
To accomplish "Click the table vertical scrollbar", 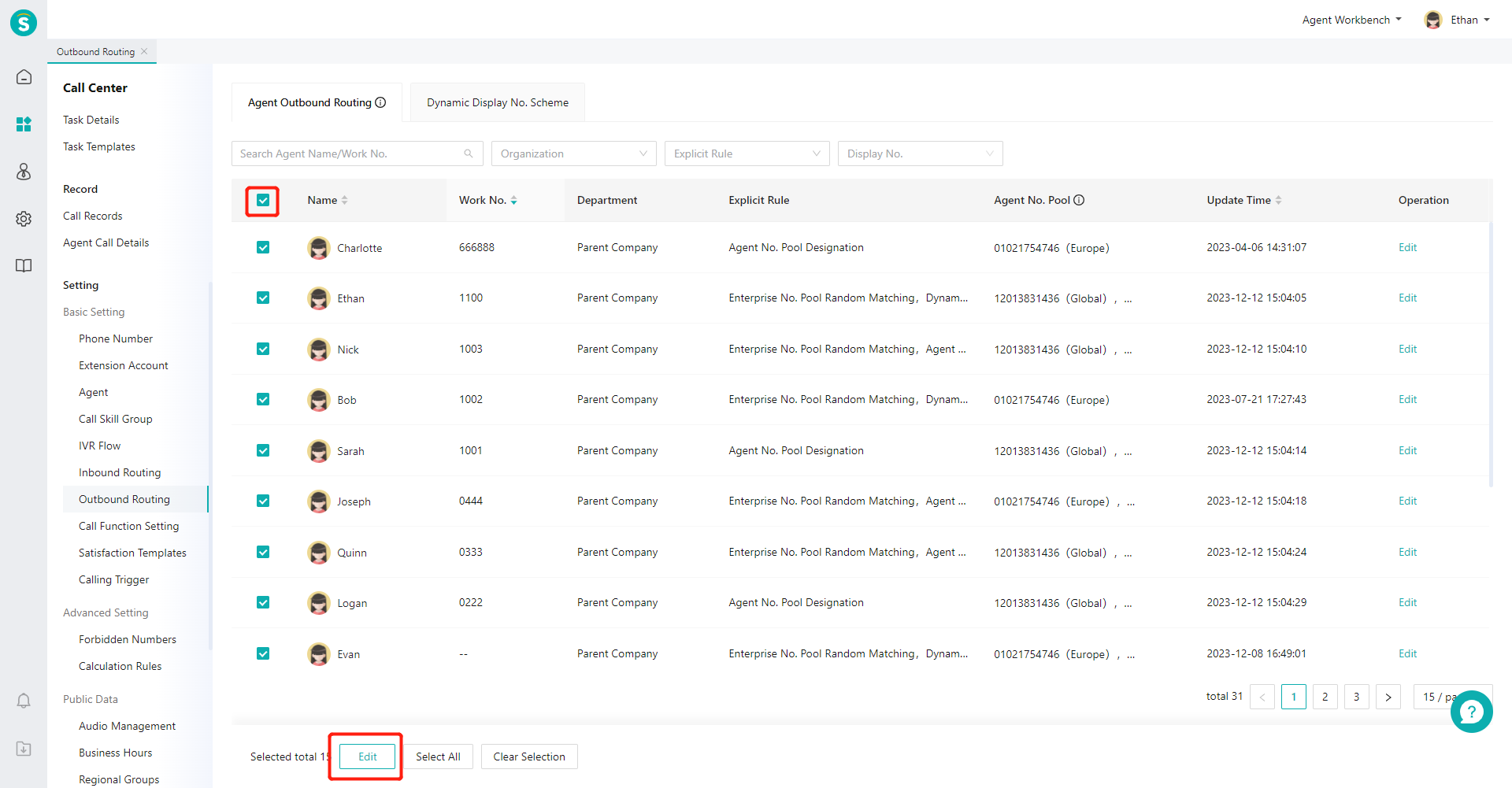I will pos(1491,354).
